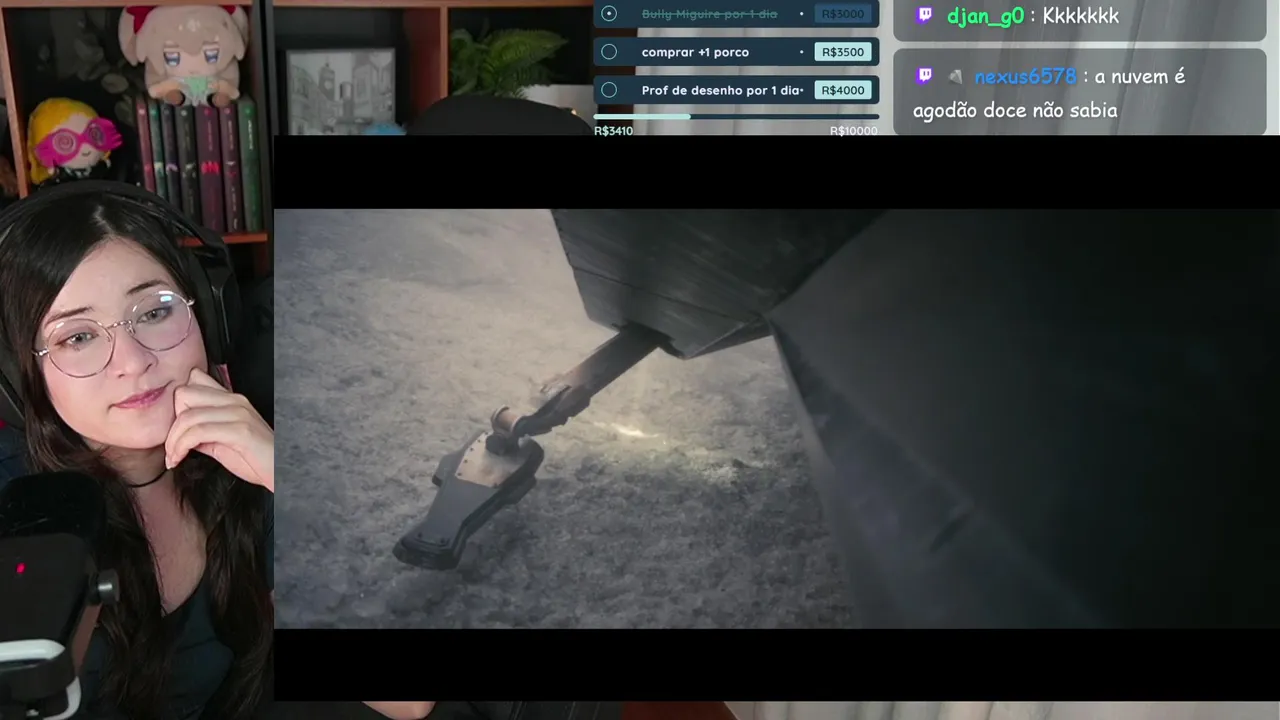
Task: Click the R$3410 current amount label
Action: [x=613, y=131]
